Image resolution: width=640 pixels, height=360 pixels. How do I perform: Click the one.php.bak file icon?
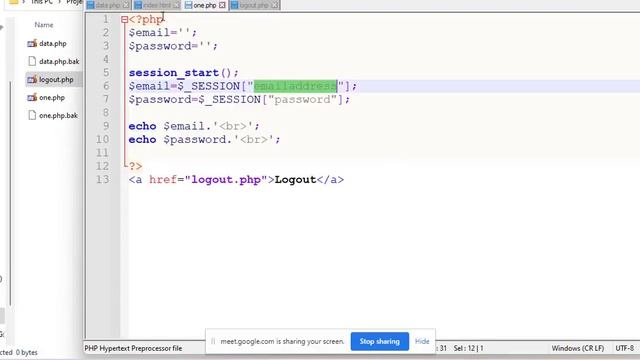(x=32, y=116)
